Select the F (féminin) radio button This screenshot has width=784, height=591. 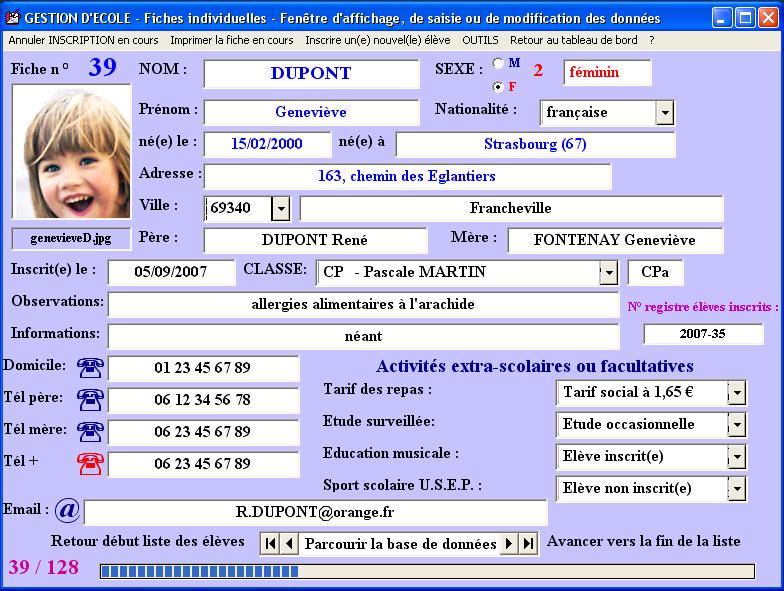[498, 86]
